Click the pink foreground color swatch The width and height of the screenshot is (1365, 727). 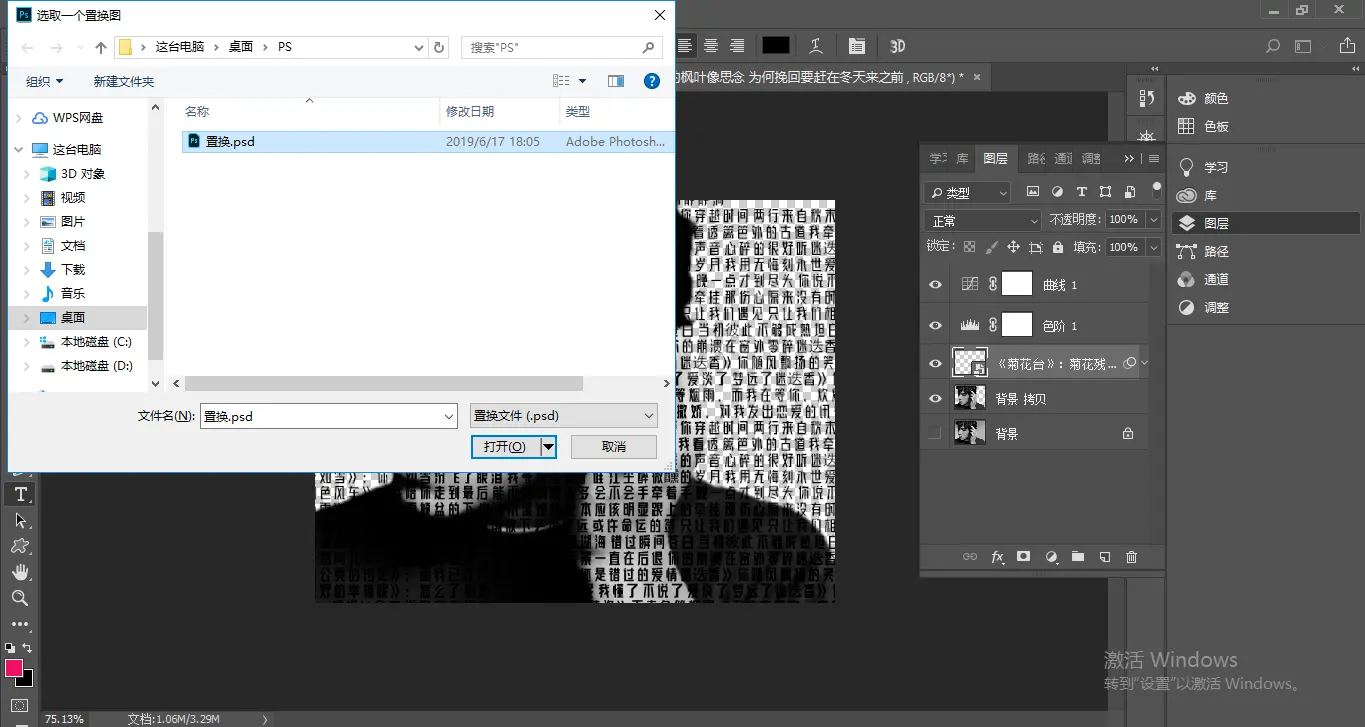click(14, 668)
